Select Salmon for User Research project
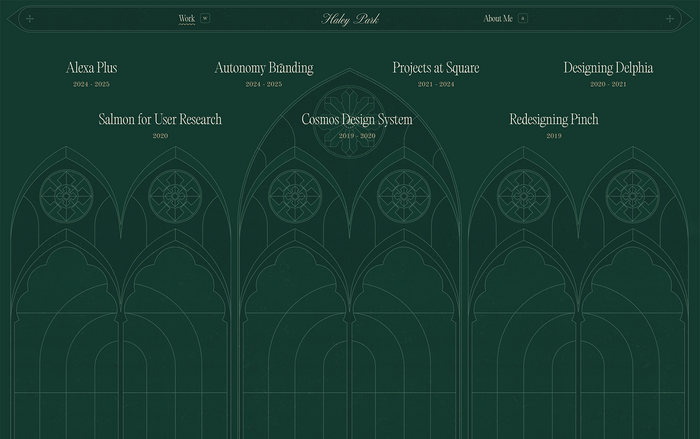700x439 pixels. pyautogui.click(x=160, y=119)
